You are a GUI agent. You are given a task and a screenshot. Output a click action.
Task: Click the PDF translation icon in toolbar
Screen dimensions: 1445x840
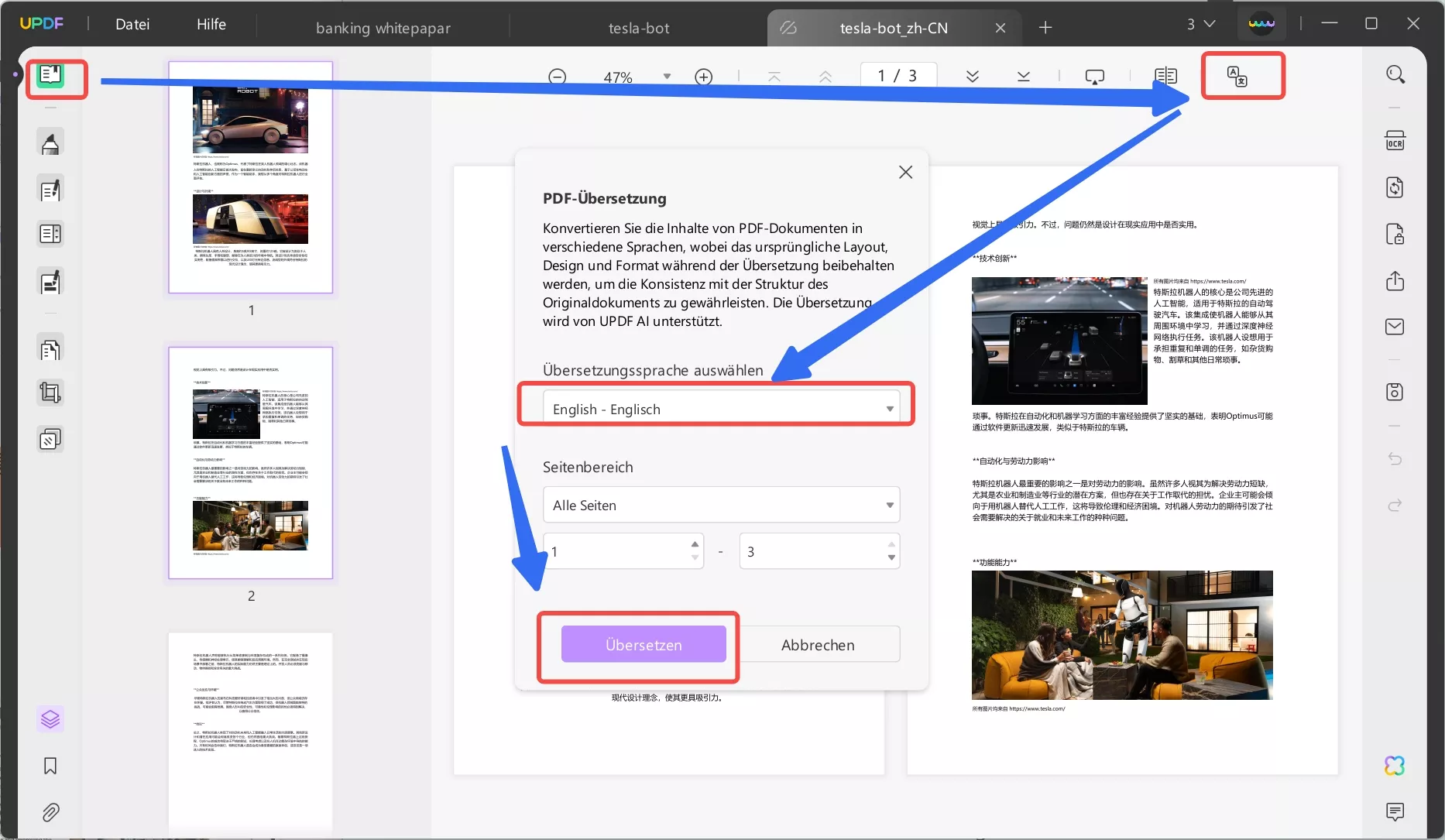1237,76
